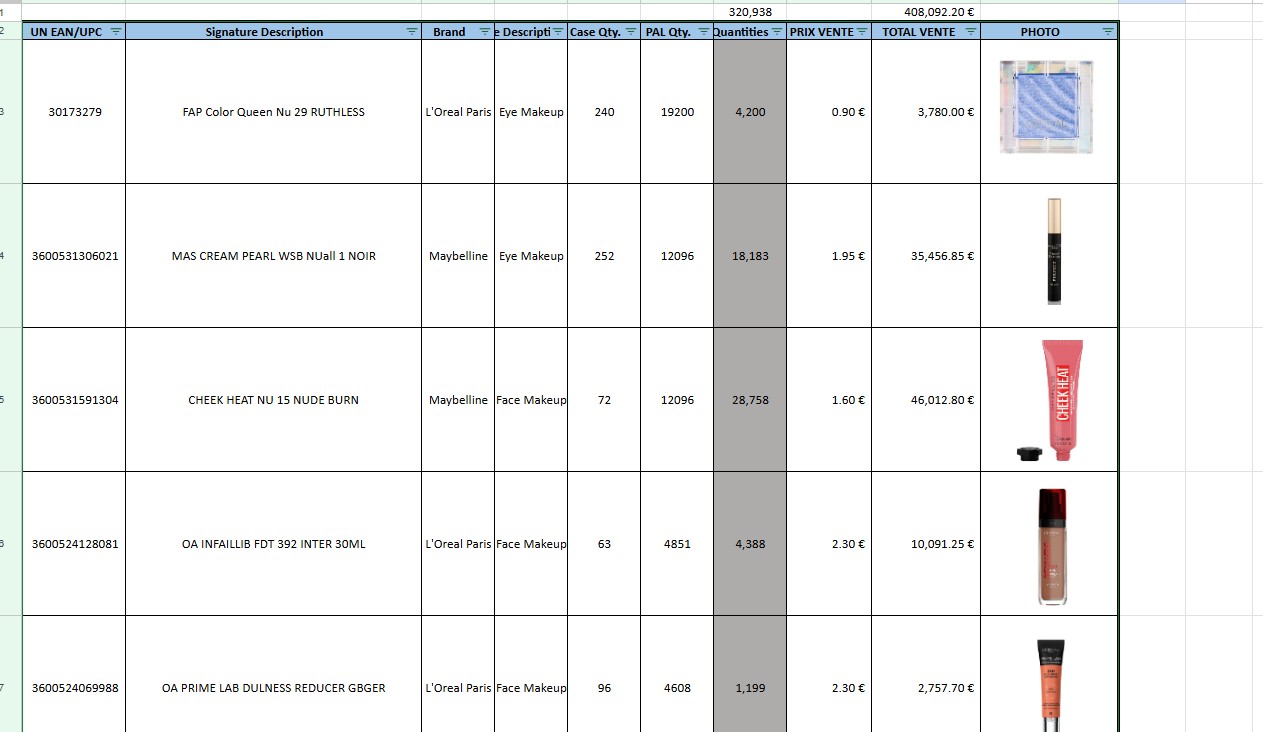Select the blue eyeshadow product photo
The image size is (1263, 732).
(x=1046, y=107)
